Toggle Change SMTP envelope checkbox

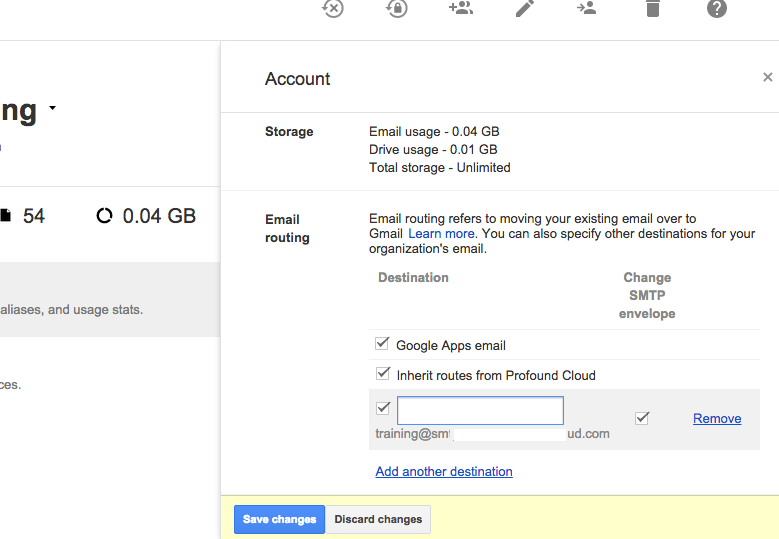(642, 418)
